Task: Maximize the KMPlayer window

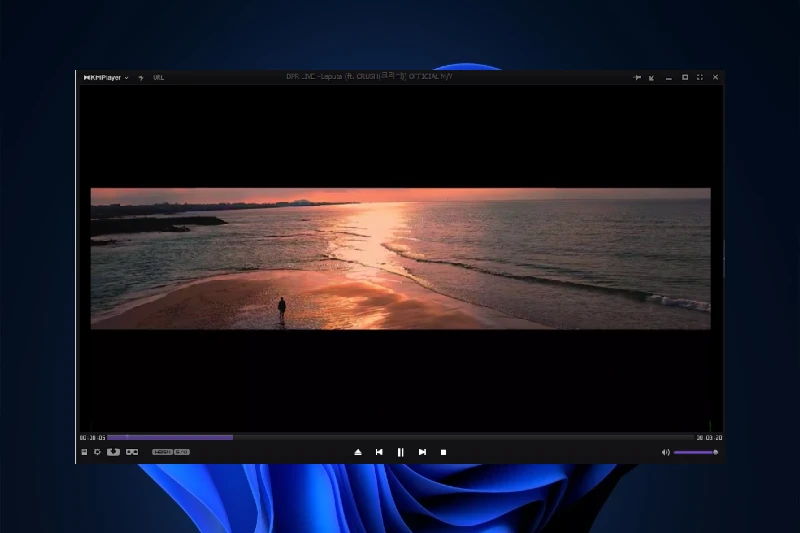Action: [x=685, y=78]
